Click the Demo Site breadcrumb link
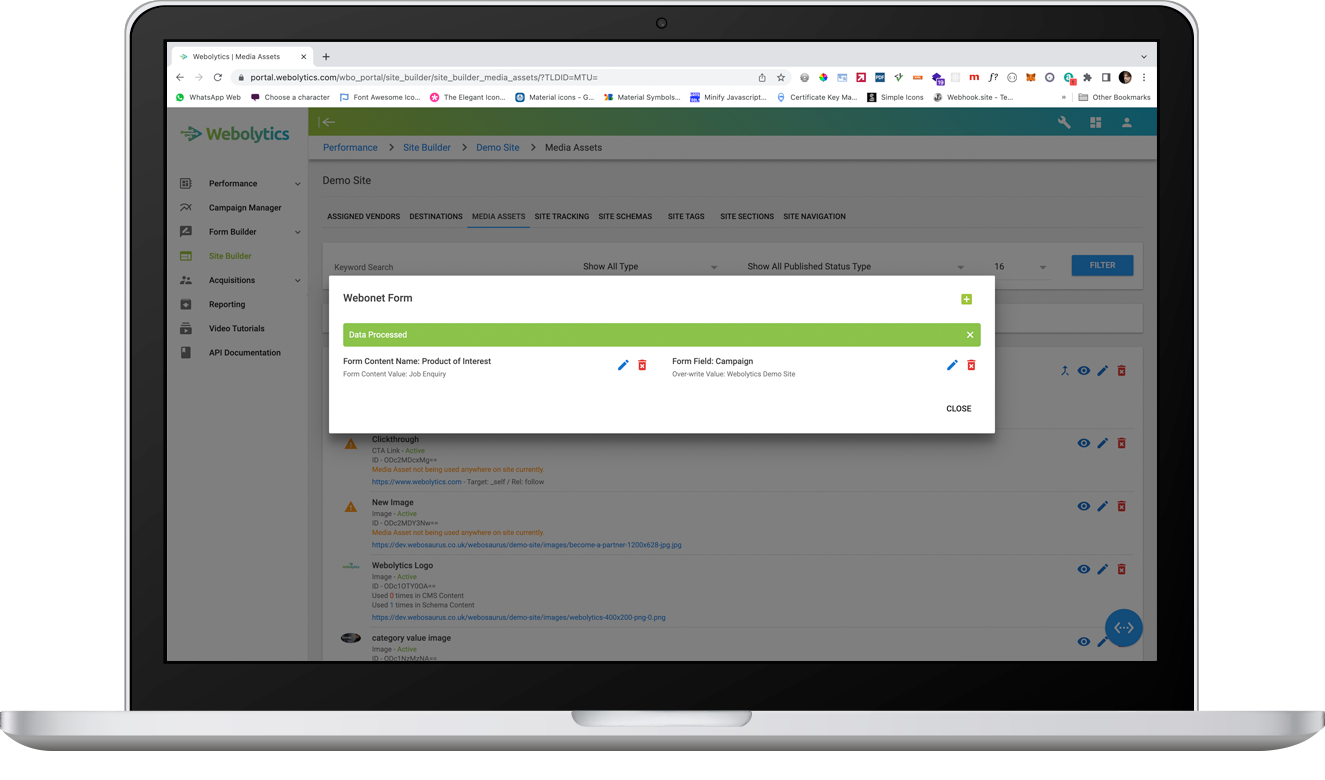 (x=497, y=147)
